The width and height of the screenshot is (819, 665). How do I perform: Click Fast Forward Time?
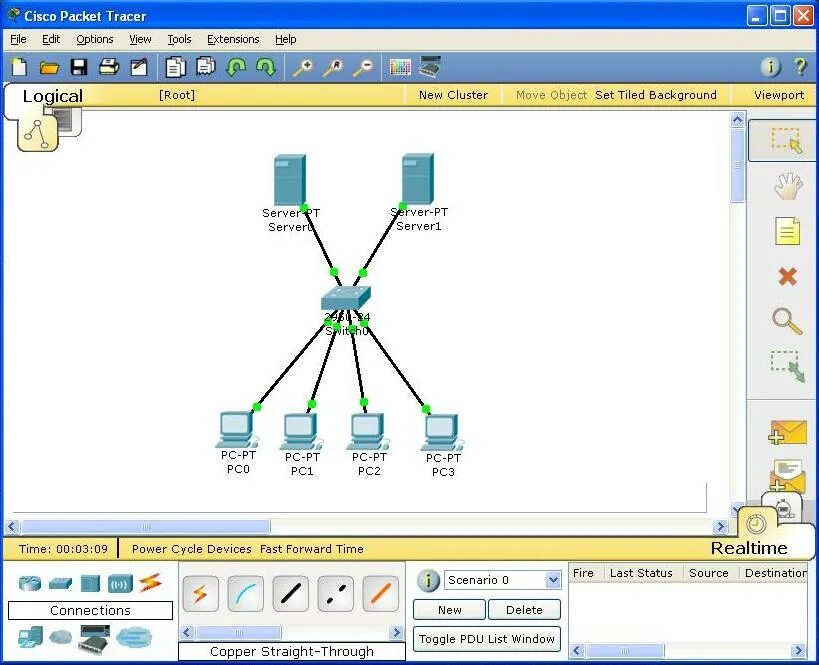312,549
